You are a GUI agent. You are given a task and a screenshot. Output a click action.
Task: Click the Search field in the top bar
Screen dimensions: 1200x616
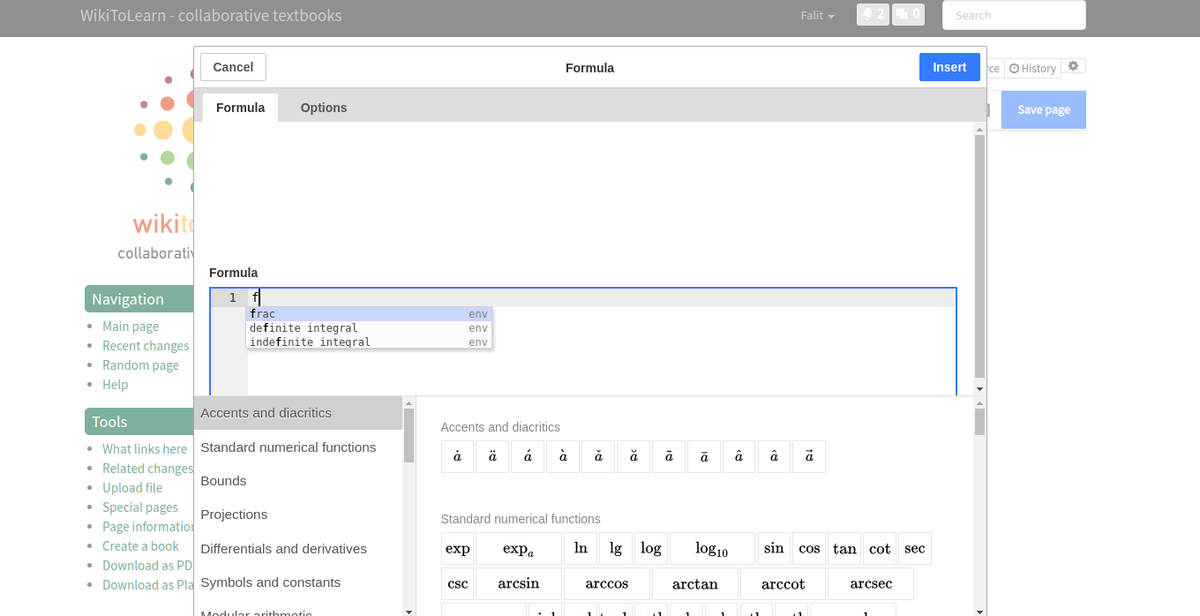1014,15
